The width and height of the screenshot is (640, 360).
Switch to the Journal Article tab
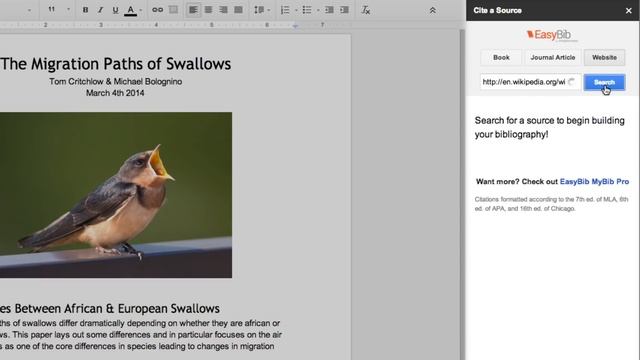553,58
